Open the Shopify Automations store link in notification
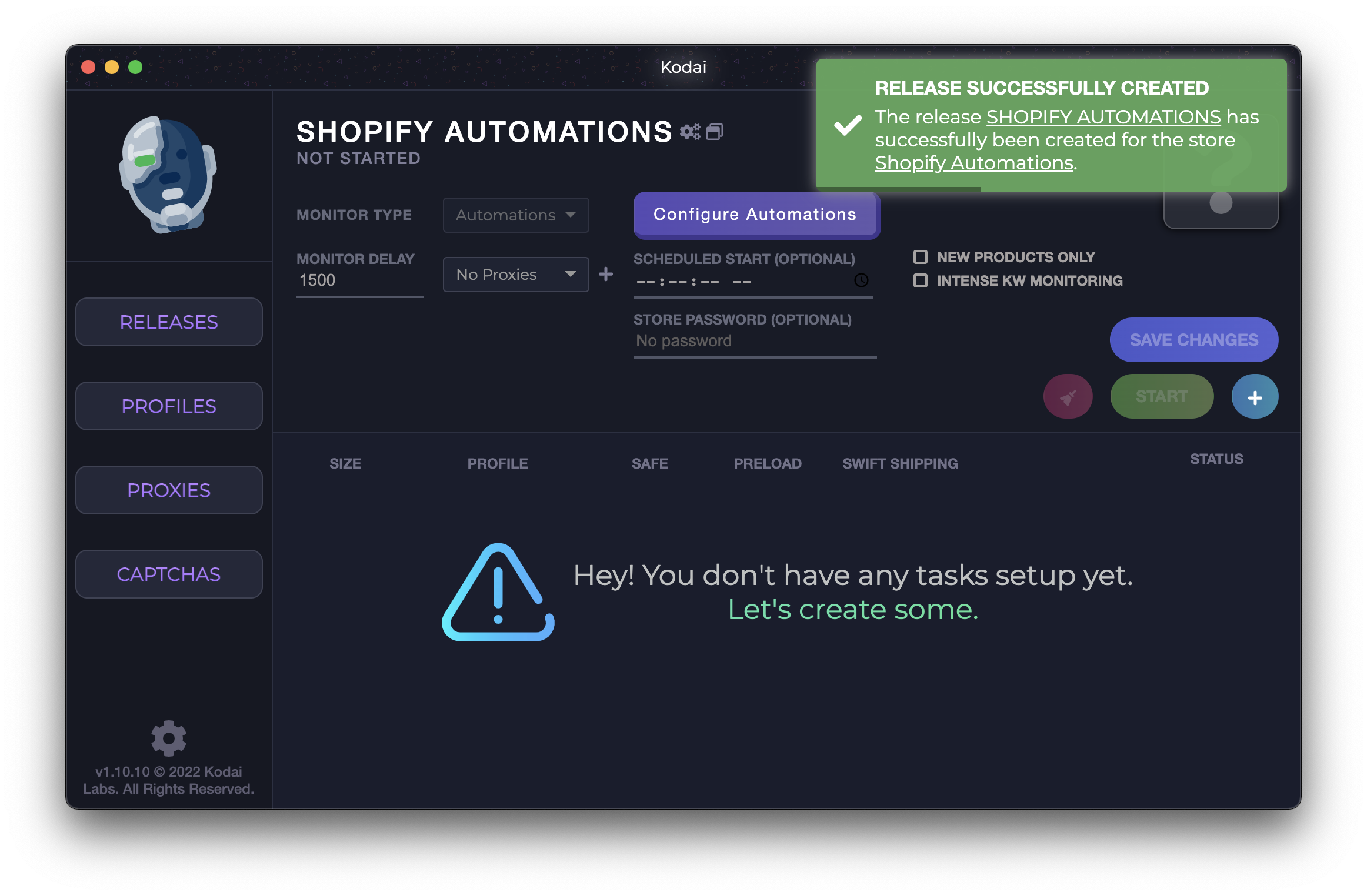 coord(974,162)
